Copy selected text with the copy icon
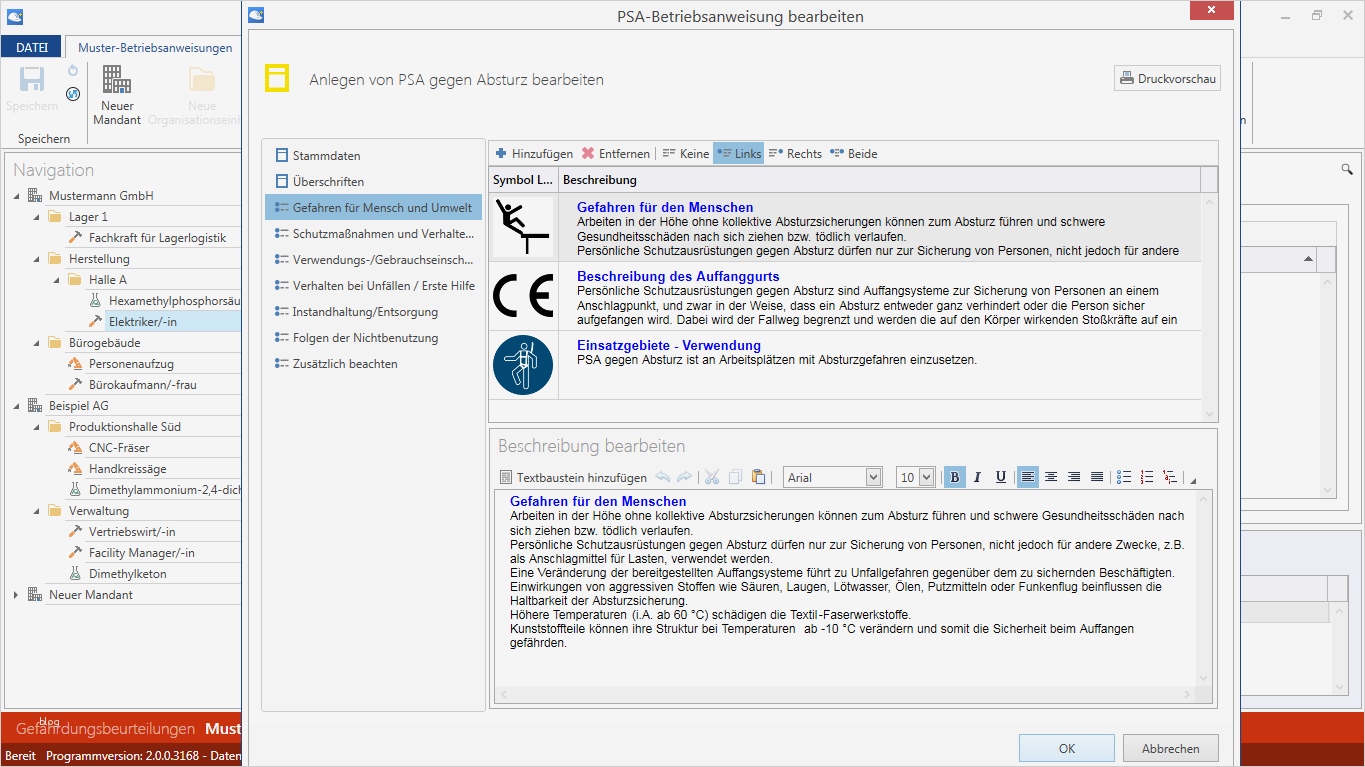The height and width of the screenshot is (767, 1365). pos(735,477)
